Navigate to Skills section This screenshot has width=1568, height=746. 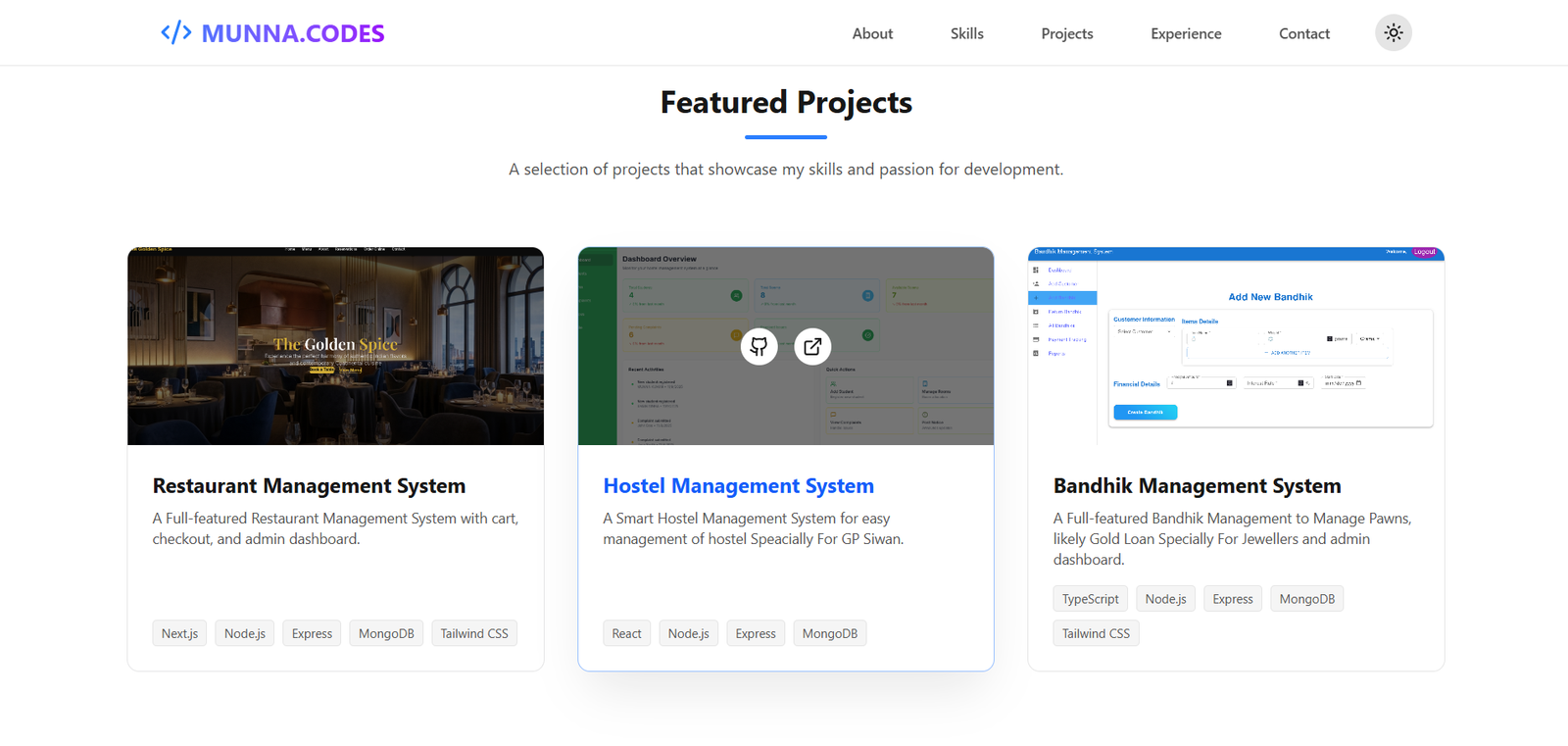(x=966, y=33)
